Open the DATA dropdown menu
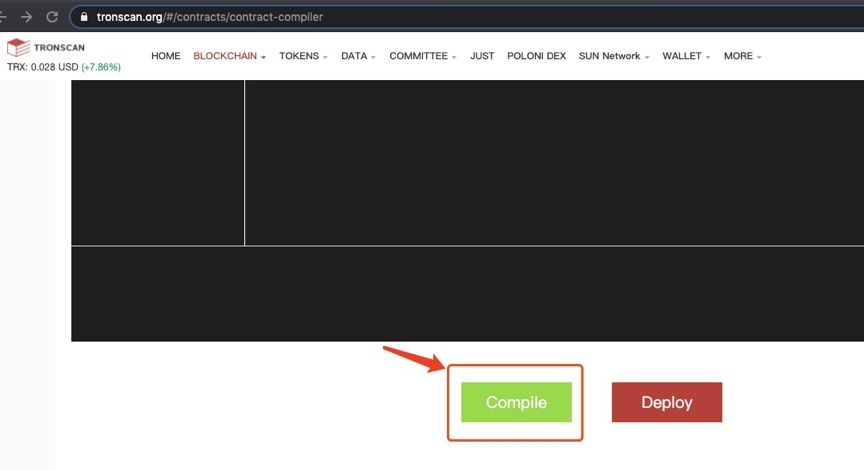The width and height of the screenshot is (864, 470). 358,56
